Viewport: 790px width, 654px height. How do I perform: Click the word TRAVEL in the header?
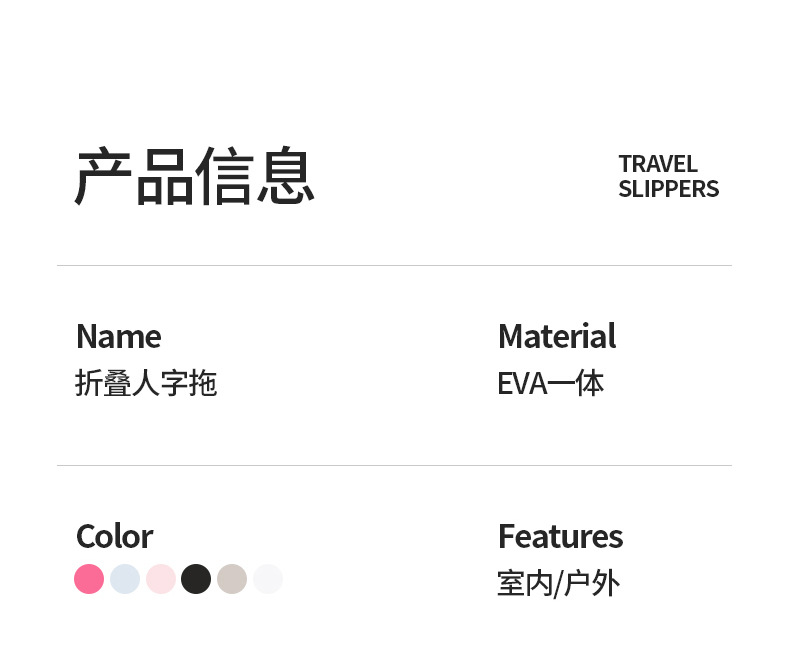[x=657, y=164]
